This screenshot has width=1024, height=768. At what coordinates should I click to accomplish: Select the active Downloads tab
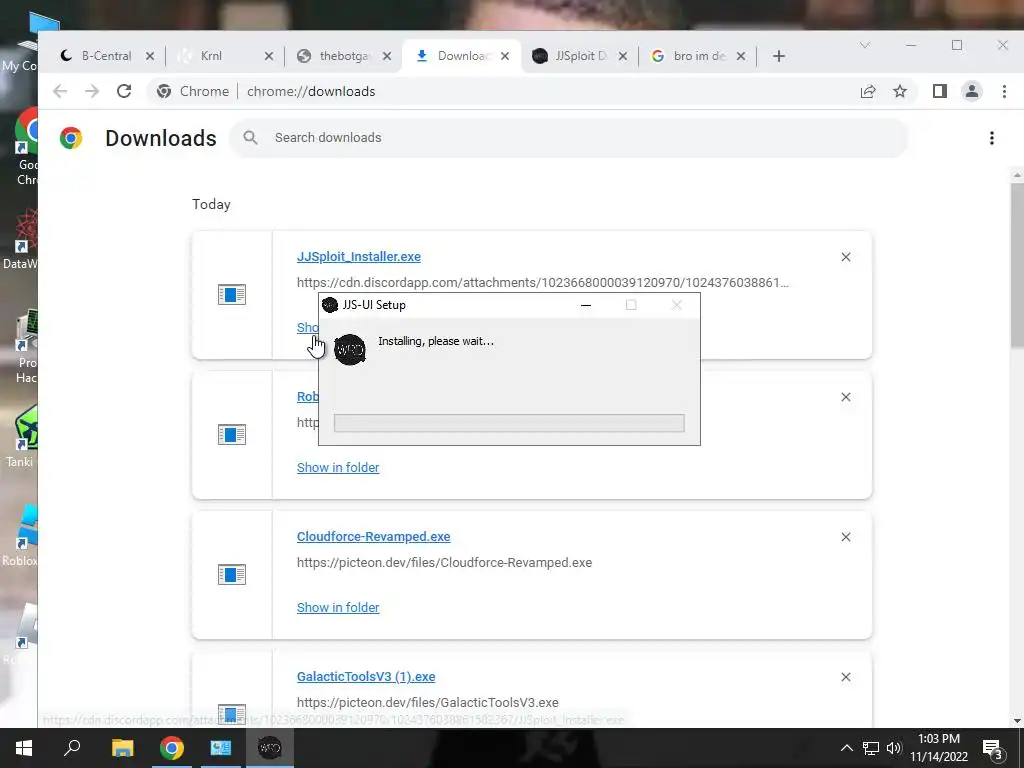click(462, 56)
